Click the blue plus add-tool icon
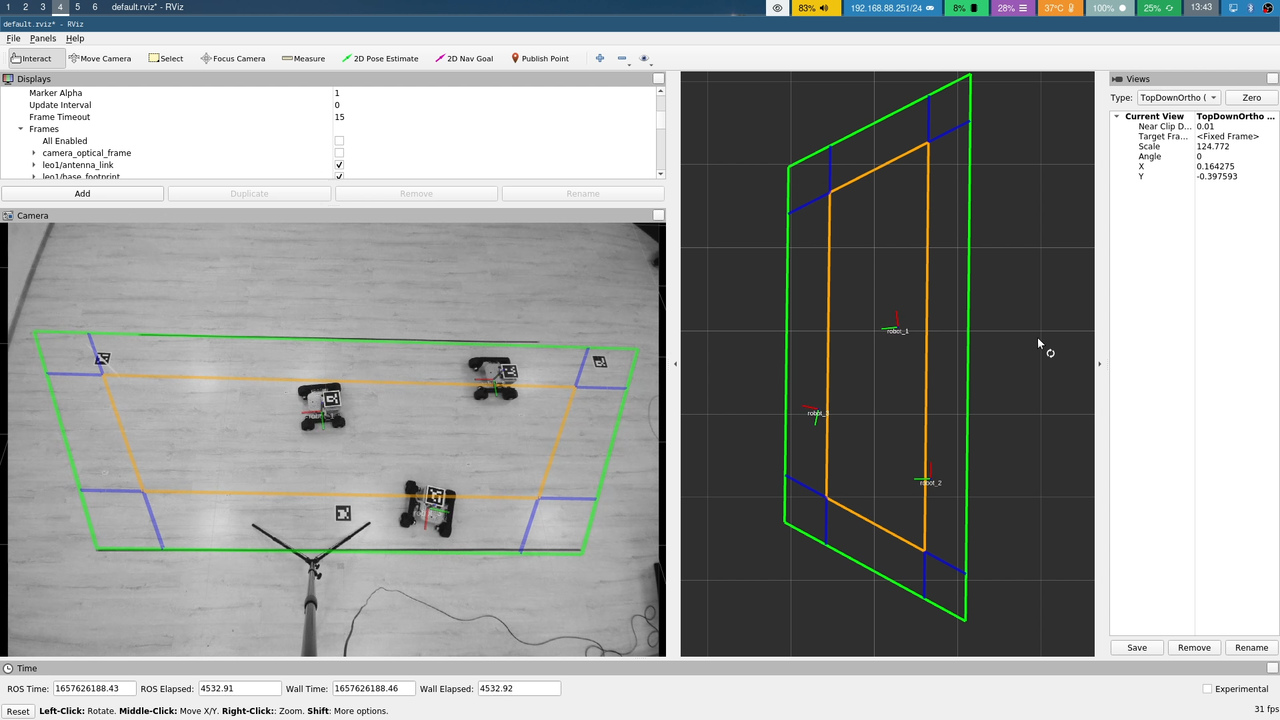 point(600,58)
